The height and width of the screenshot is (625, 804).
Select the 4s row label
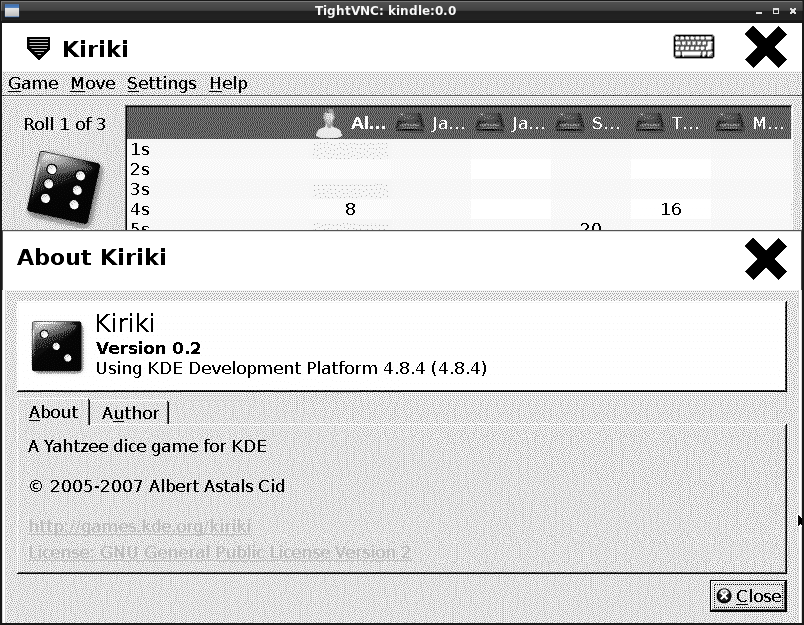(140, 209)
